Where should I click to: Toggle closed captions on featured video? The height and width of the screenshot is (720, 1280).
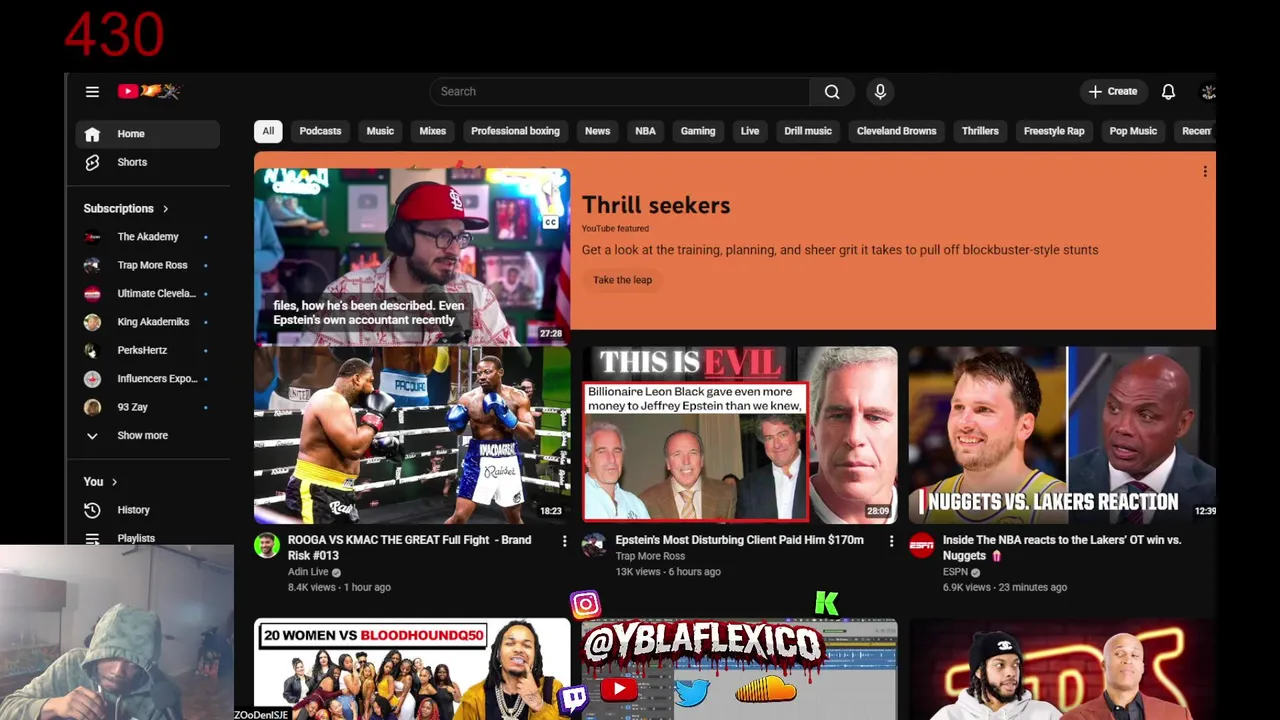point(550,222)
